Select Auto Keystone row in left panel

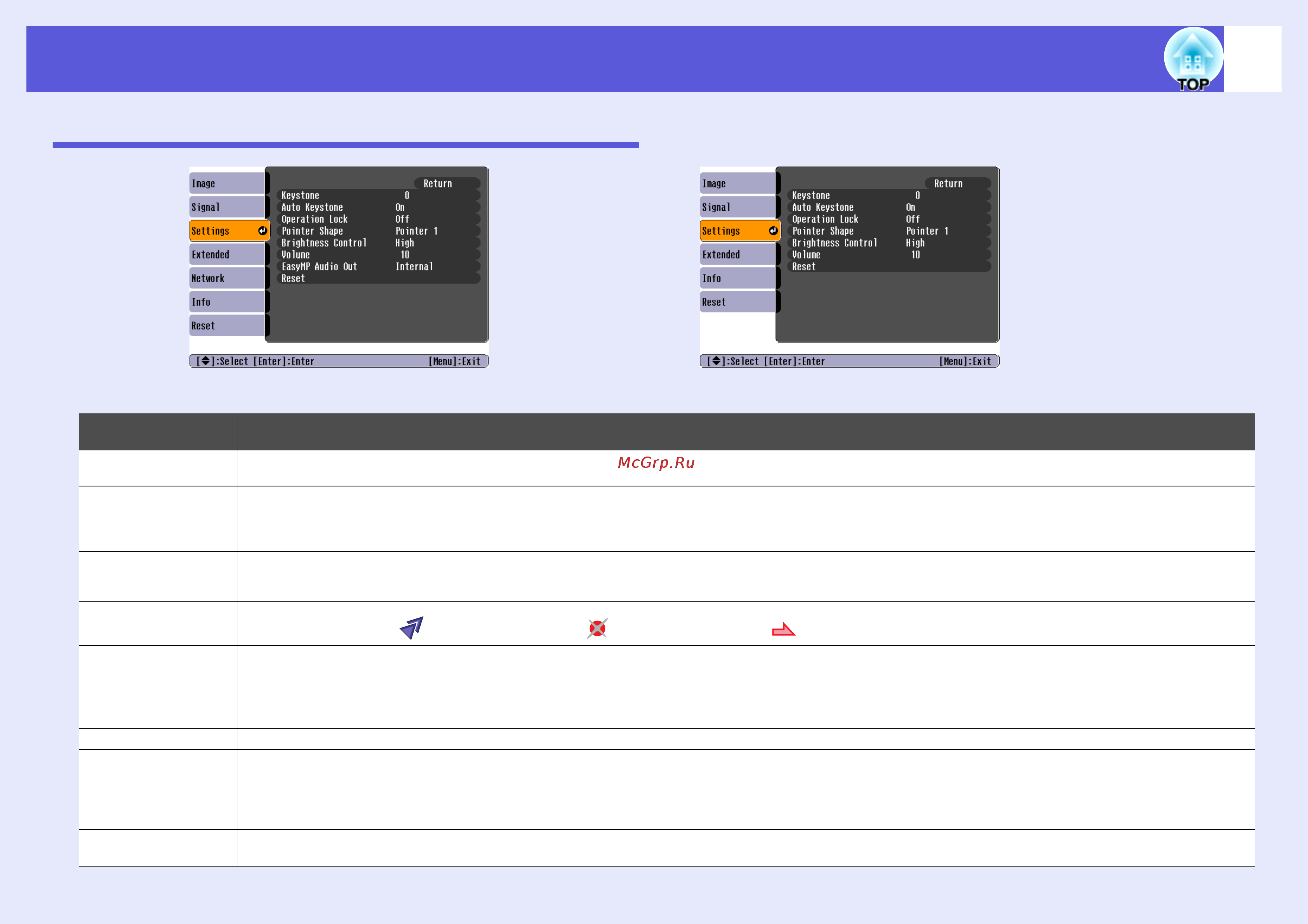[x=378, y=207]
